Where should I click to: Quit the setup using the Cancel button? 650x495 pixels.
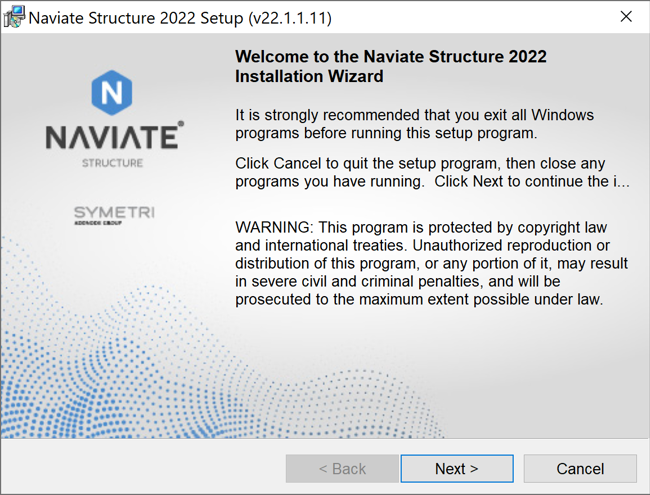(x=580, y=469)
